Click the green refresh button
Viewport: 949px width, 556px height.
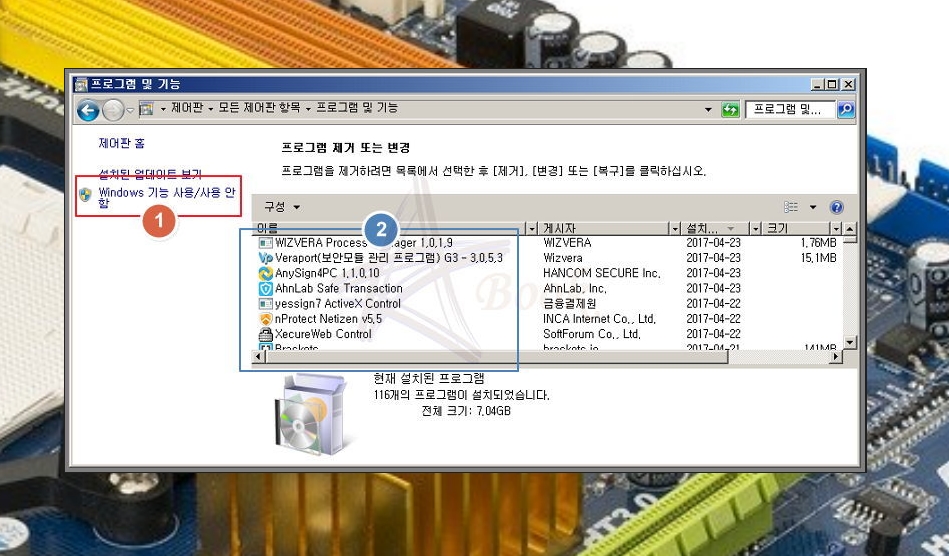pos(731,110)
